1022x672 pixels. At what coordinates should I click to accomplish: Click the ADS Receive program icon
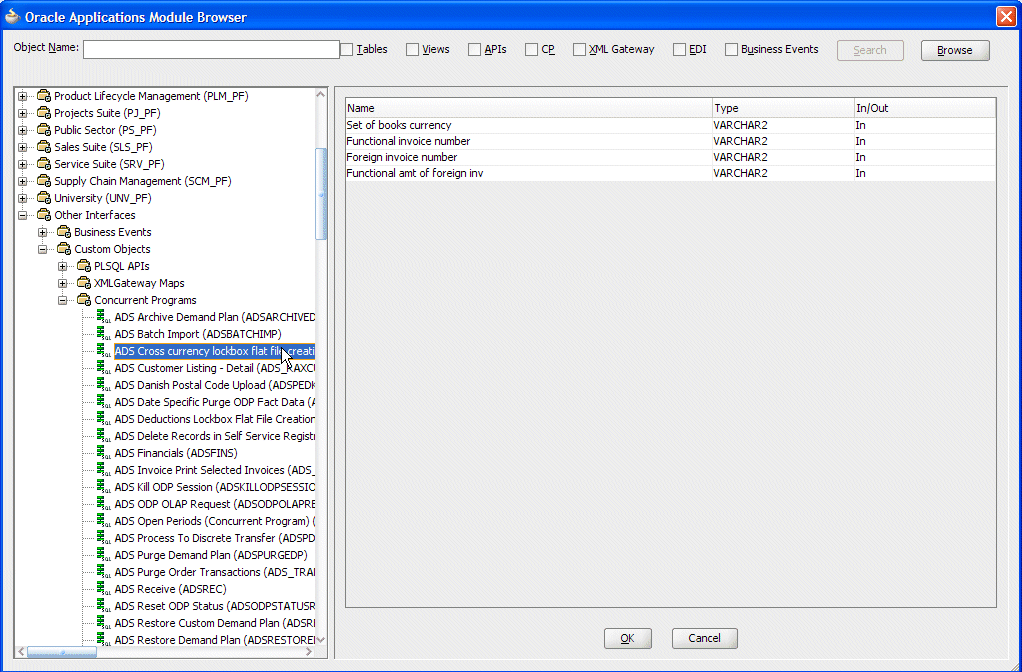[104, 589]
